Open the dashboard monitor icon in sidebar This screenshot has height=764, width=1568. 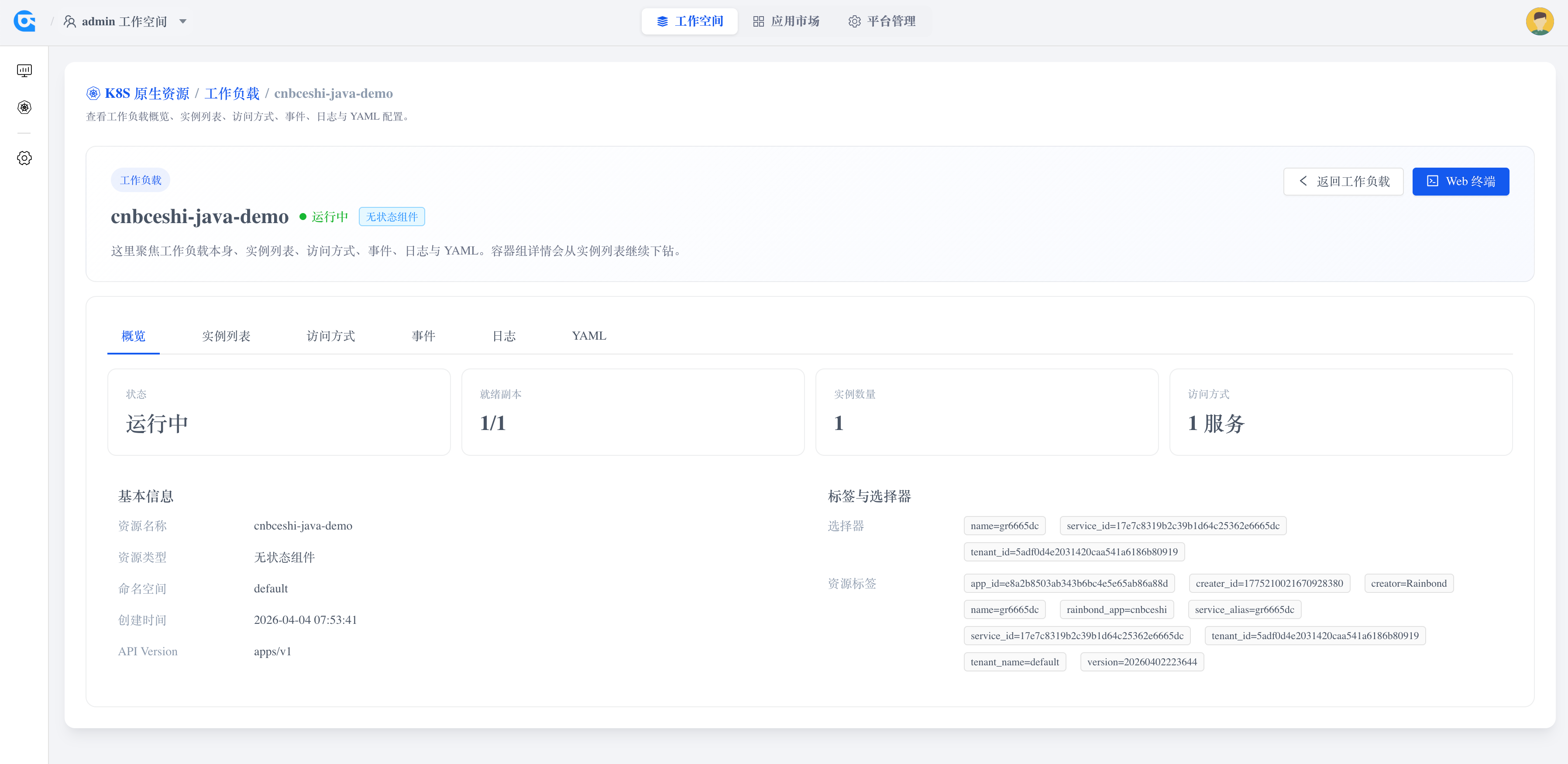pos(24,70)
